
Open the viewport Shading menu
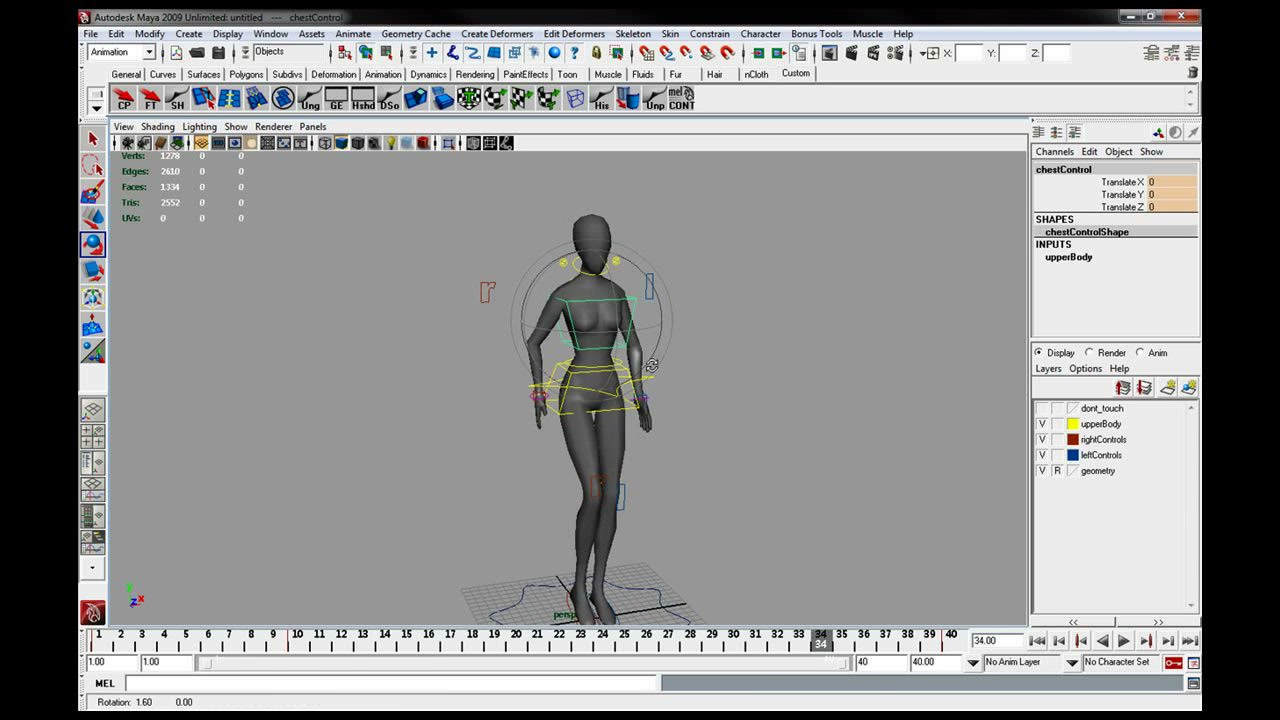pyautogui.click(x=157, y=127)
